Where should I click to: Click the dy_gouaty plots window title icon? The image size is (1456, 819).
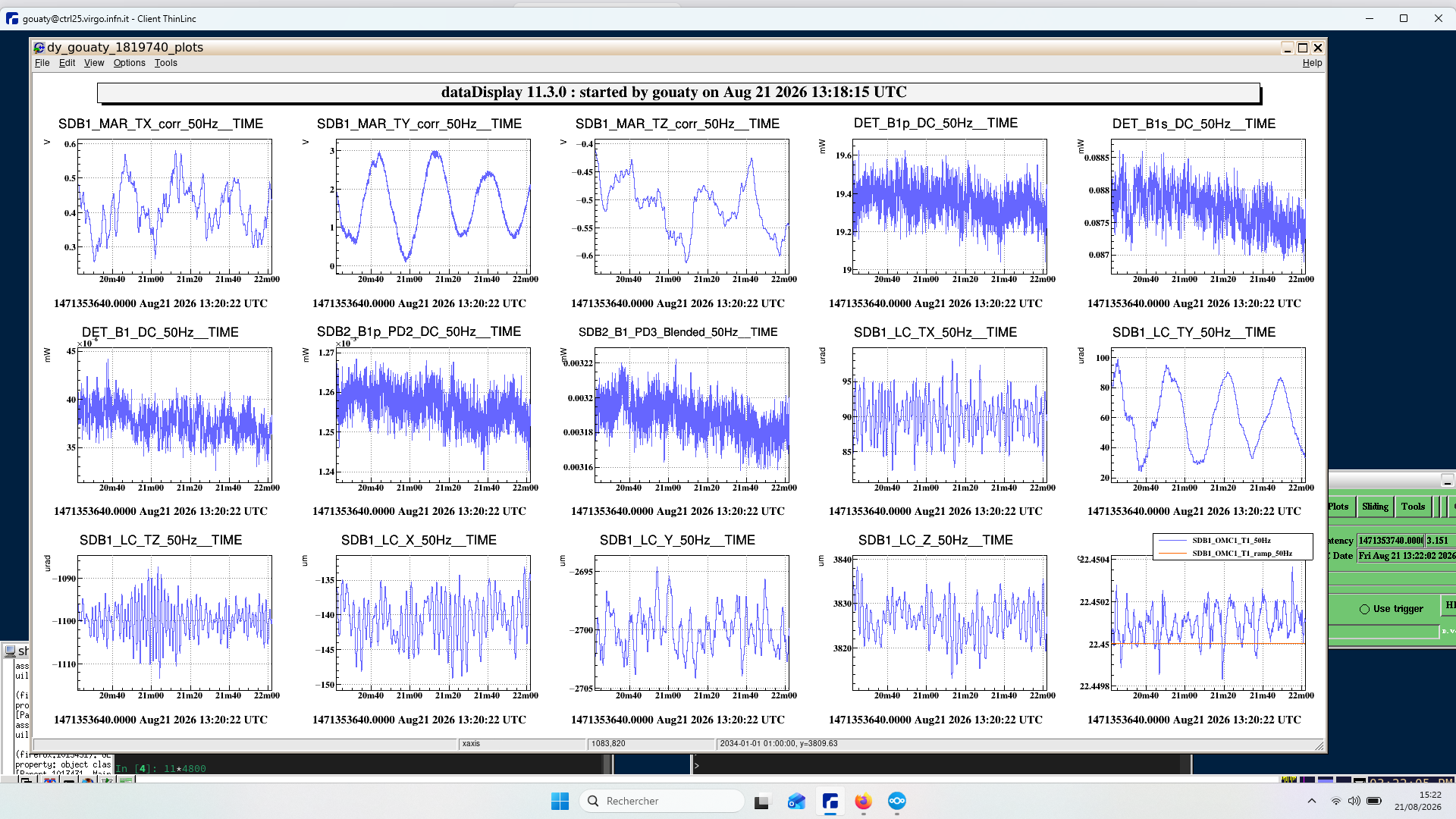(x=39, y=47)
